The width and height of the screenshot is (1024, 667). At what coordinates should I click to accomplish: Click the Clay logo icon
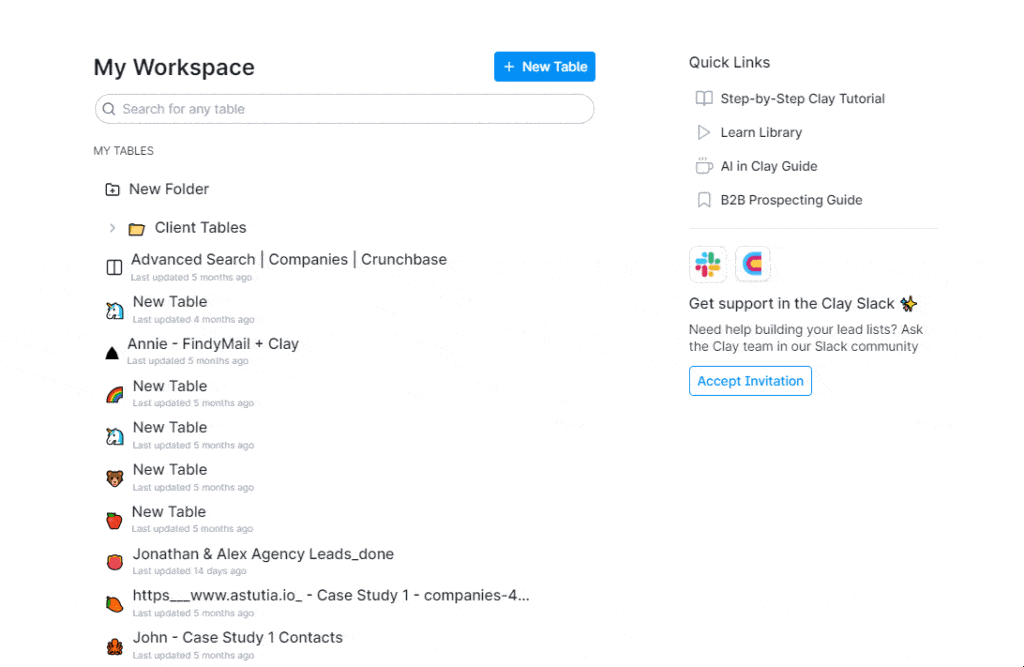752,265
